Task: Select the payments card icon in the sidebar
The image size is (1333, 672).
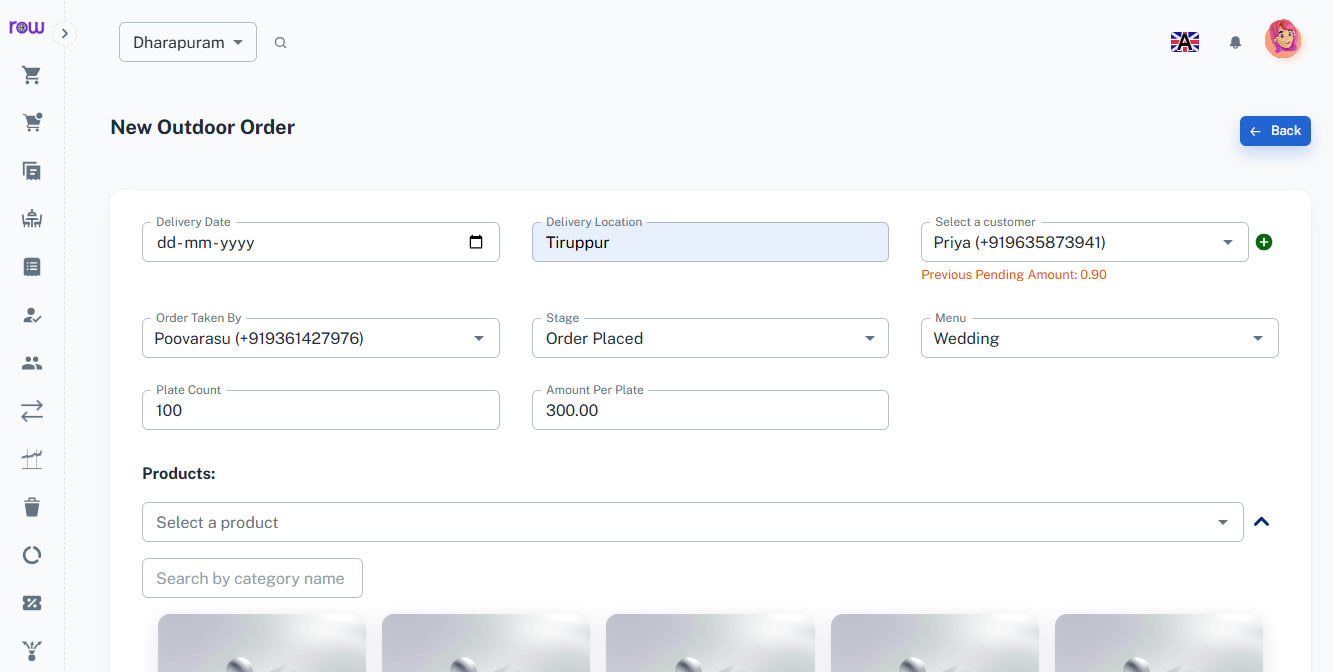Action: point(31,603)
